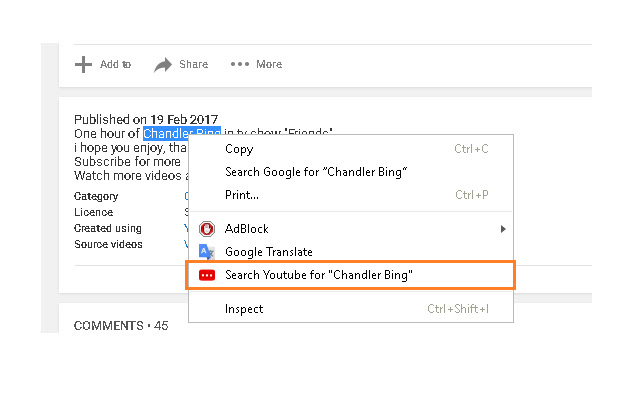Click the "i hope you enjoy" line
The image size is (640, 400).
click(130, 148)
